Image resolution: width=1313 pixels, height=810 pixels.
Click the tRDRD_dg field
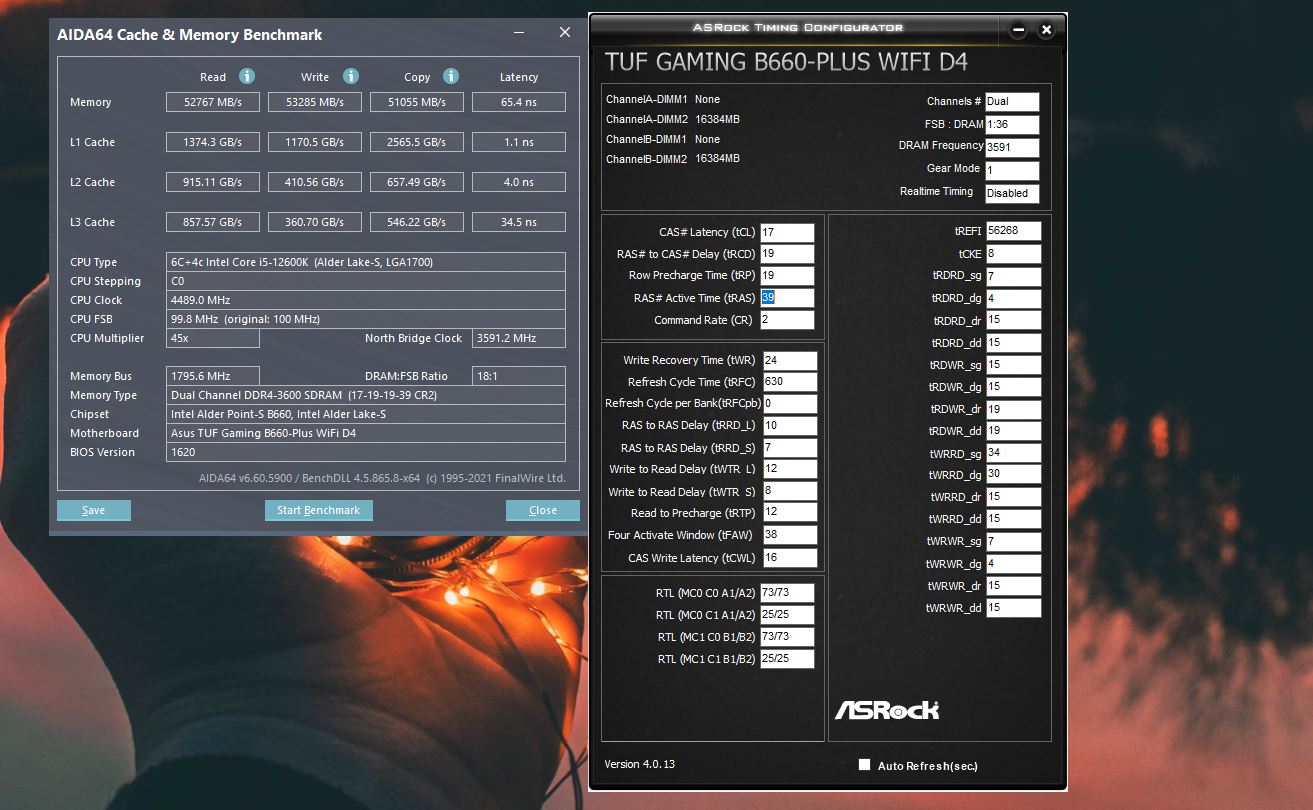tap(1014, 298)
